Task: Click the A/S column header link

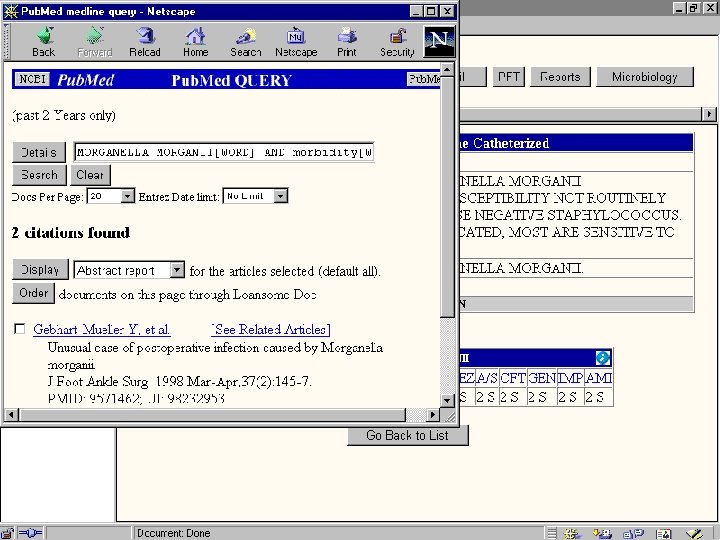Action: [x=487, y=378]
